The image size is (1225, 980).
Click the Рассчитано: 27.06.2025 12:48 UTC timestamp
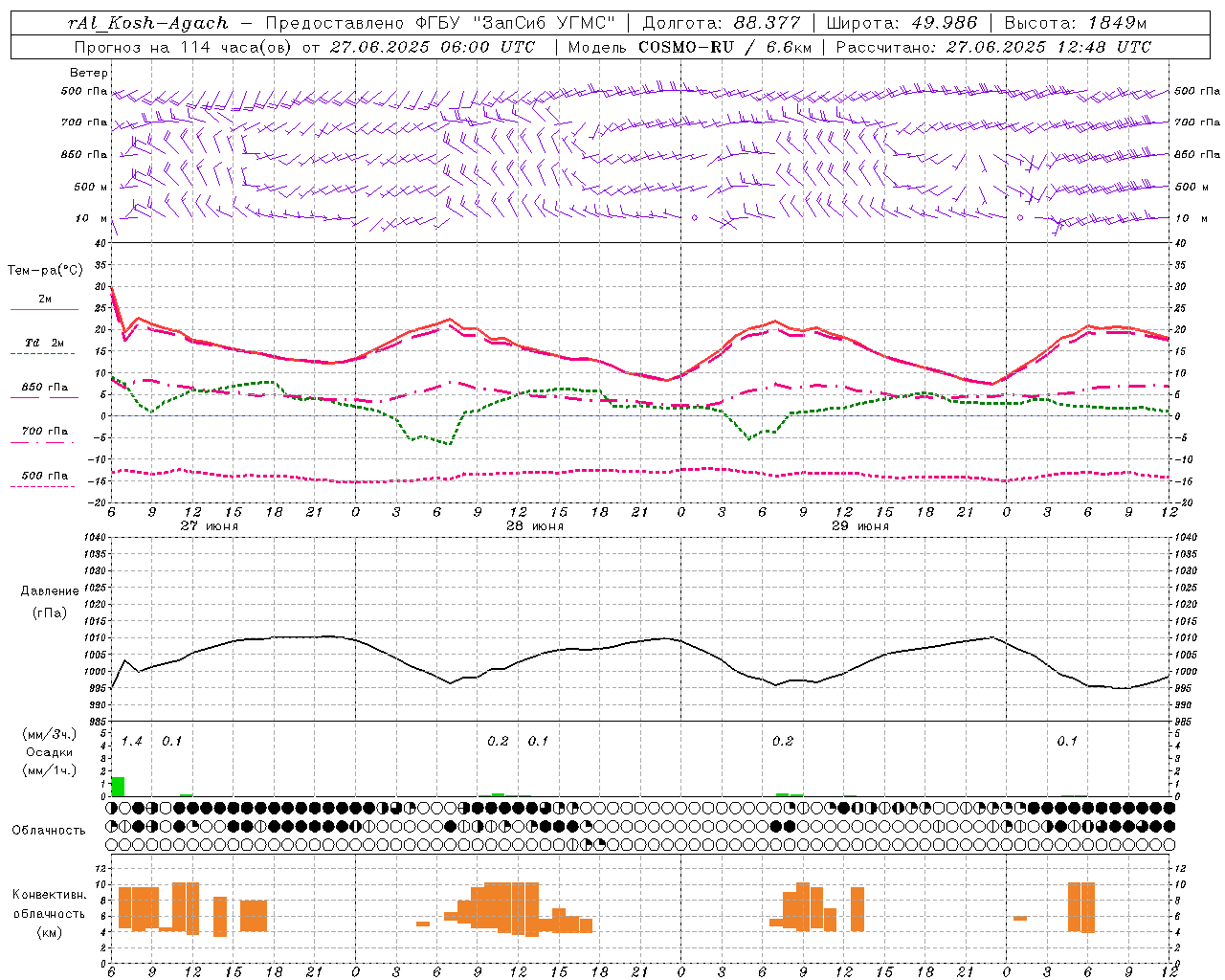tap(993, 47)
